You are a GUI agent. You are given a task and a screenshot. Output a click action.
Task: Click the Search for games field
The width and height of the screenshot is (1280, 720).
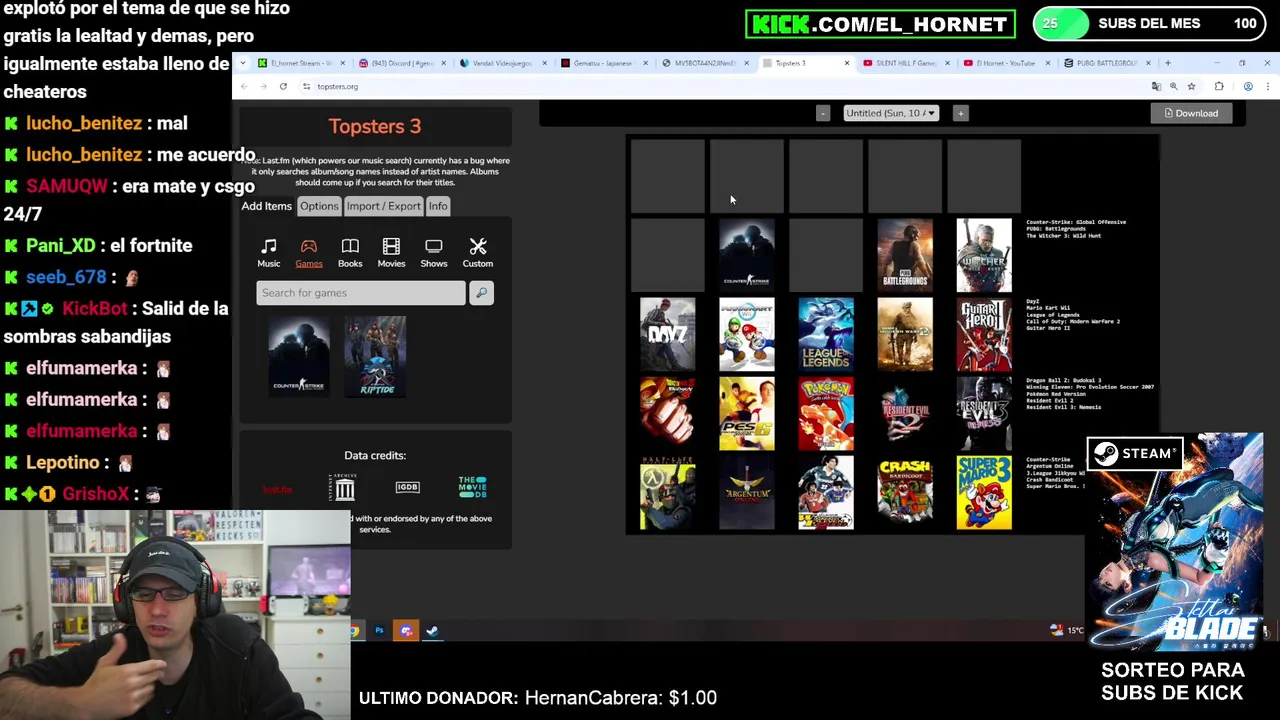tap(360, 293)
